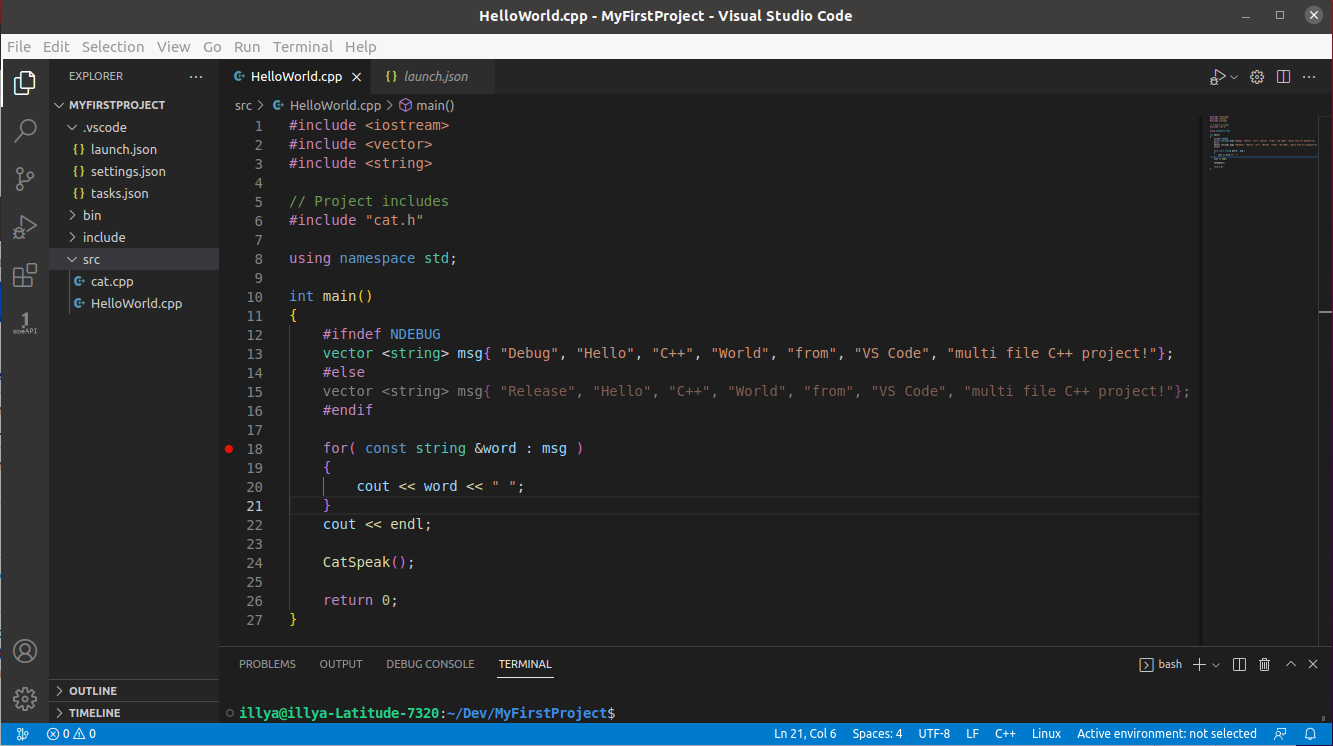This screenshot has height=746, width=1333.
Task: Toggle the breakpoint on line 18
Action: pyautogui.click(x=229, y=449)
